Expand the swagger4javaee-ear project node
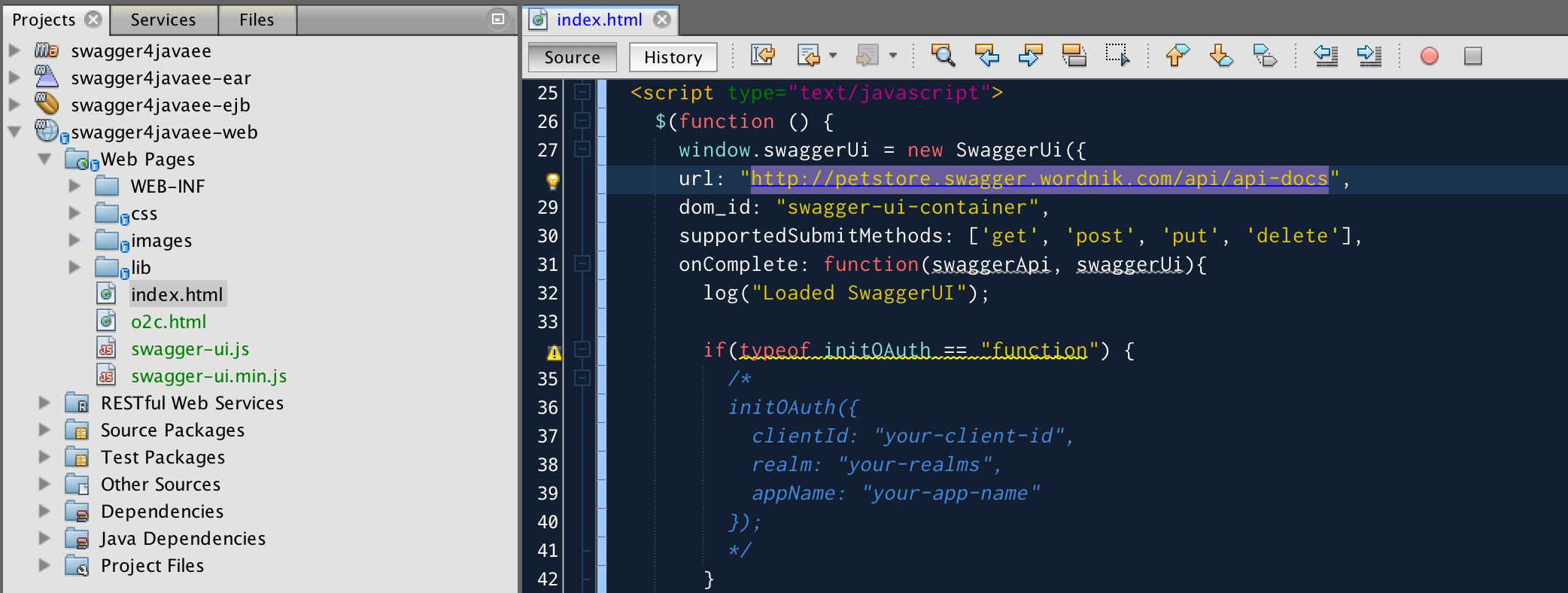 tap(14, 78)
